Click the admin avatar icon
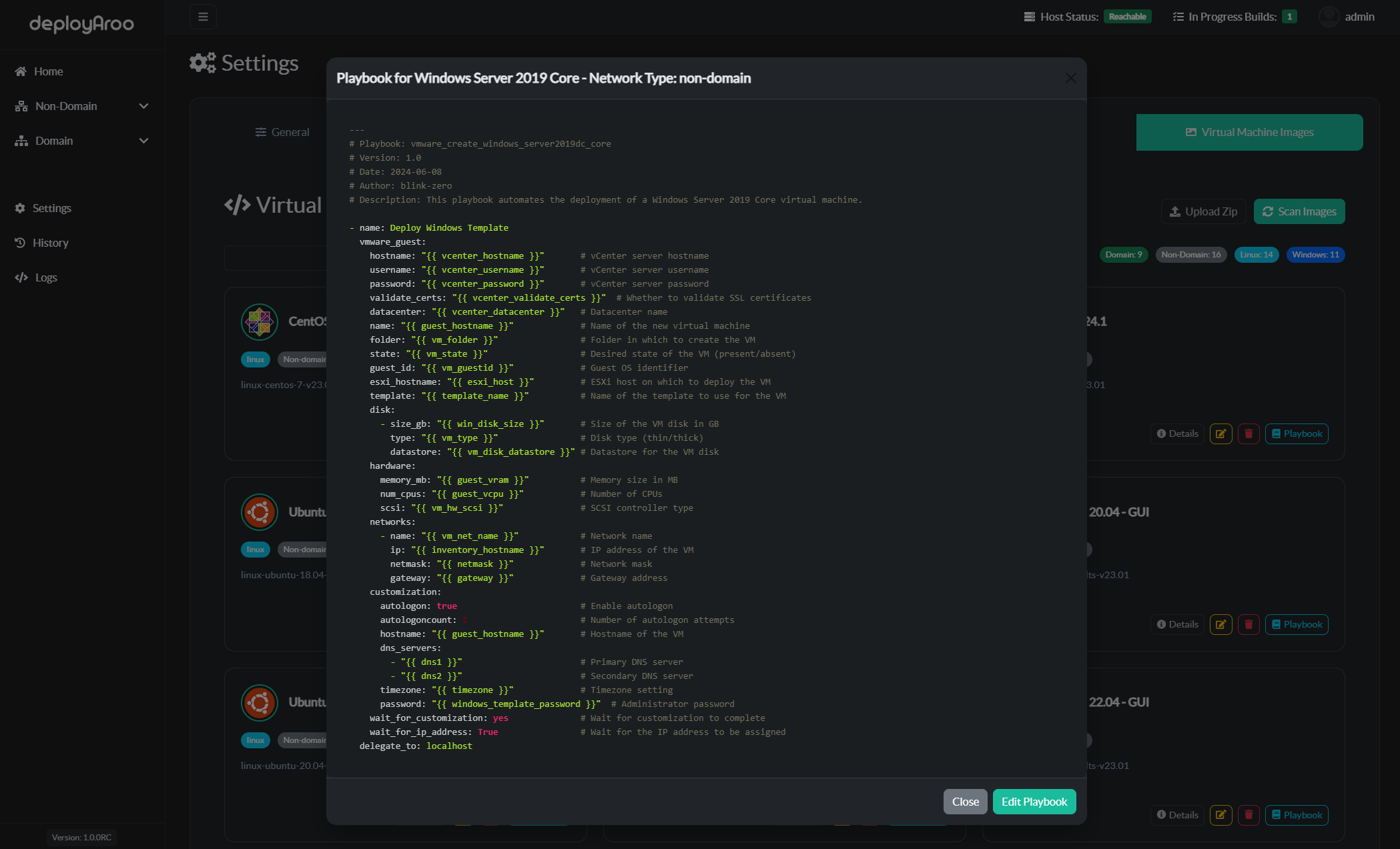 1329,17
